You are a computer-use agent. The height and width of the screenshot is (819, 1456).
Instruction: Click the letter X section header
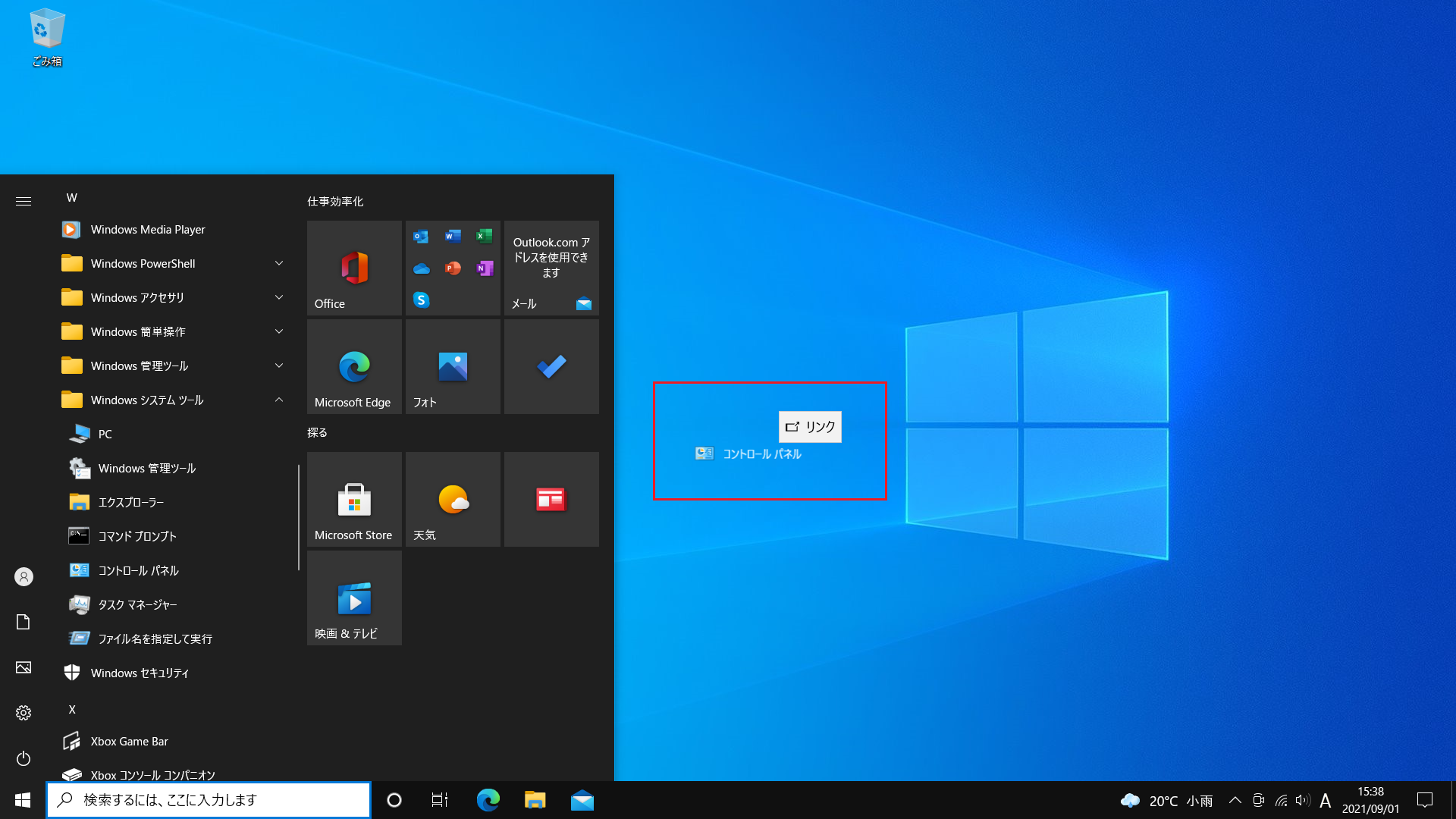pos(72,709)
